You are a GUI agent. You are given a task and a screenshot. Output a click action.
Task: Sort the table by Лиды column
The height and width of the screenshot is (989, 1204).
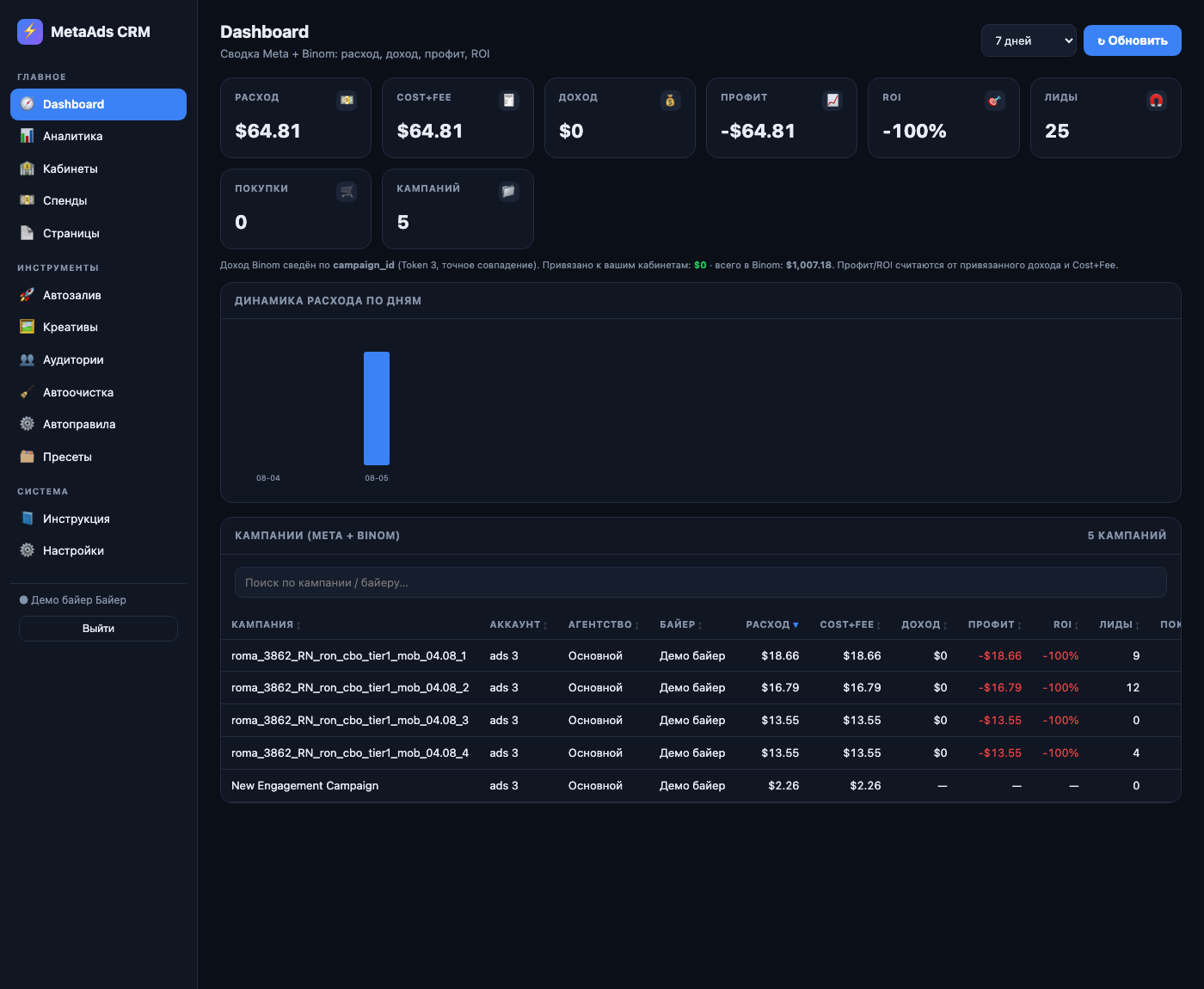point(1120,624)
